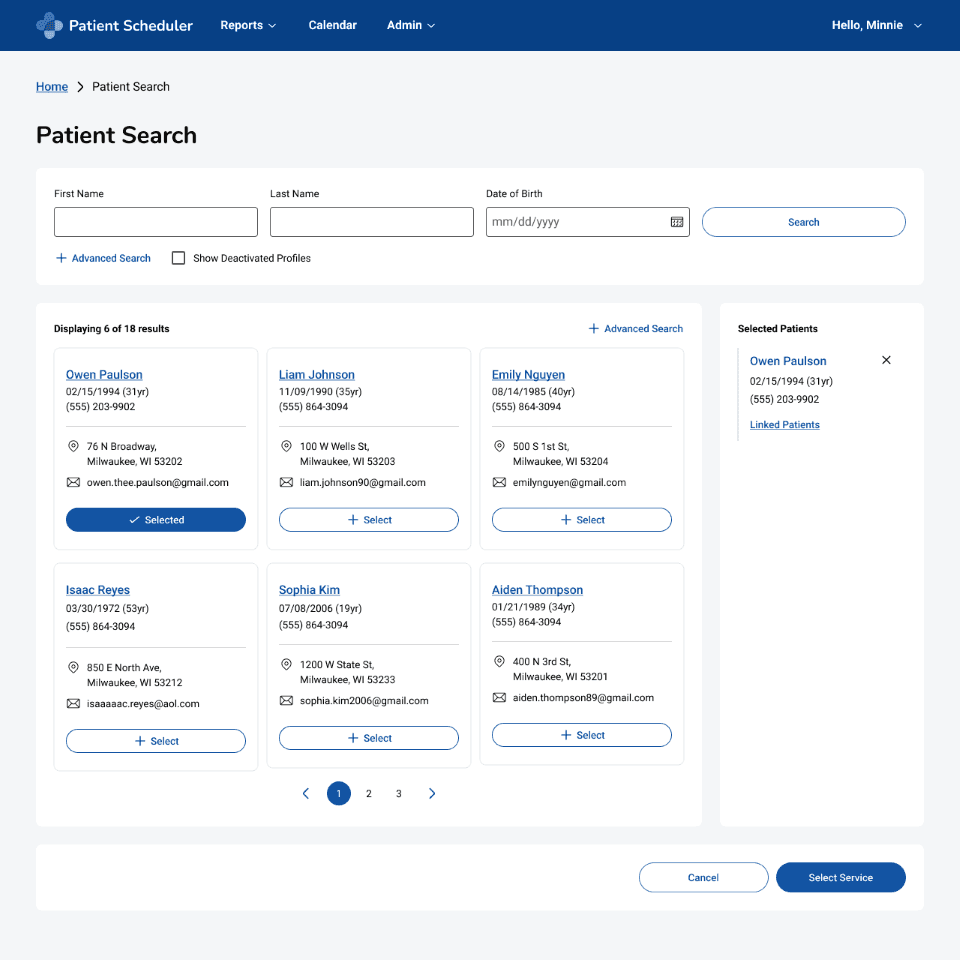960x960 pixels.
Task: Click the Search button
Action: [803, 222]
